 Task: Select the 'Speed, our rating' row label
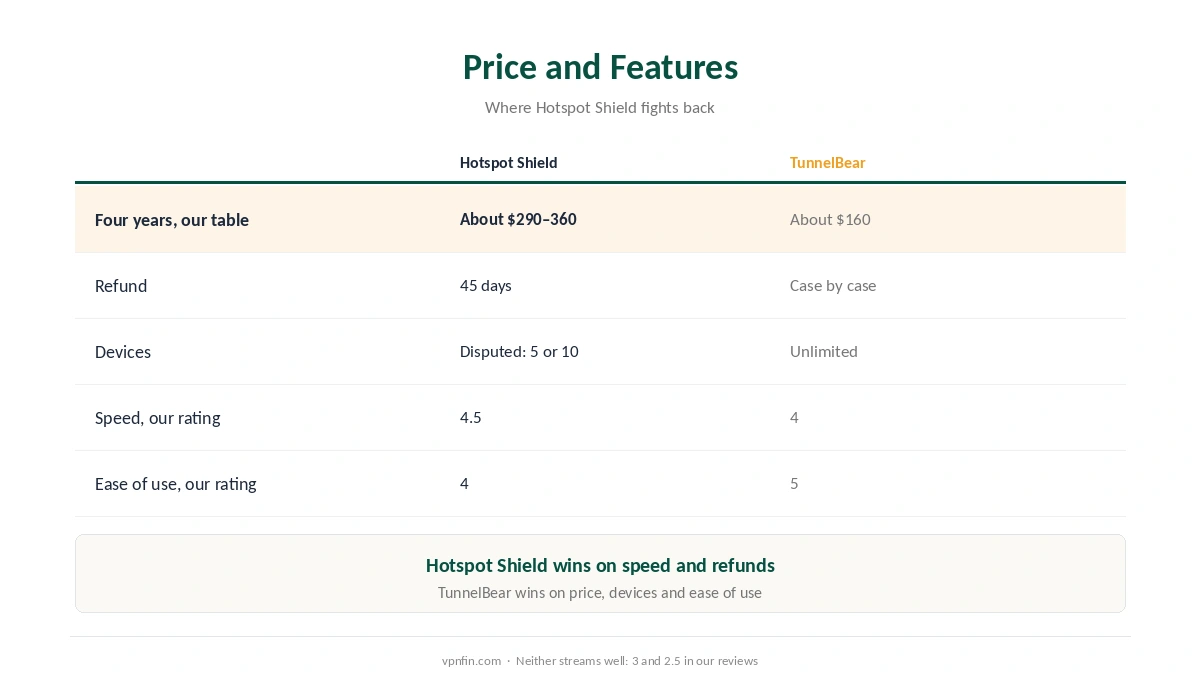(x=158, y=418)
